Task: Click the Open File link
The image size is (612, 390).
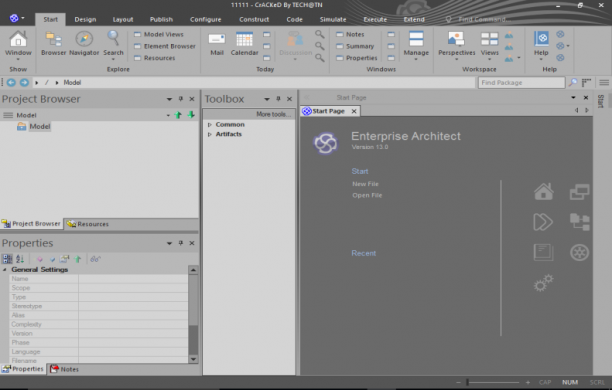Action: [367, 195]
